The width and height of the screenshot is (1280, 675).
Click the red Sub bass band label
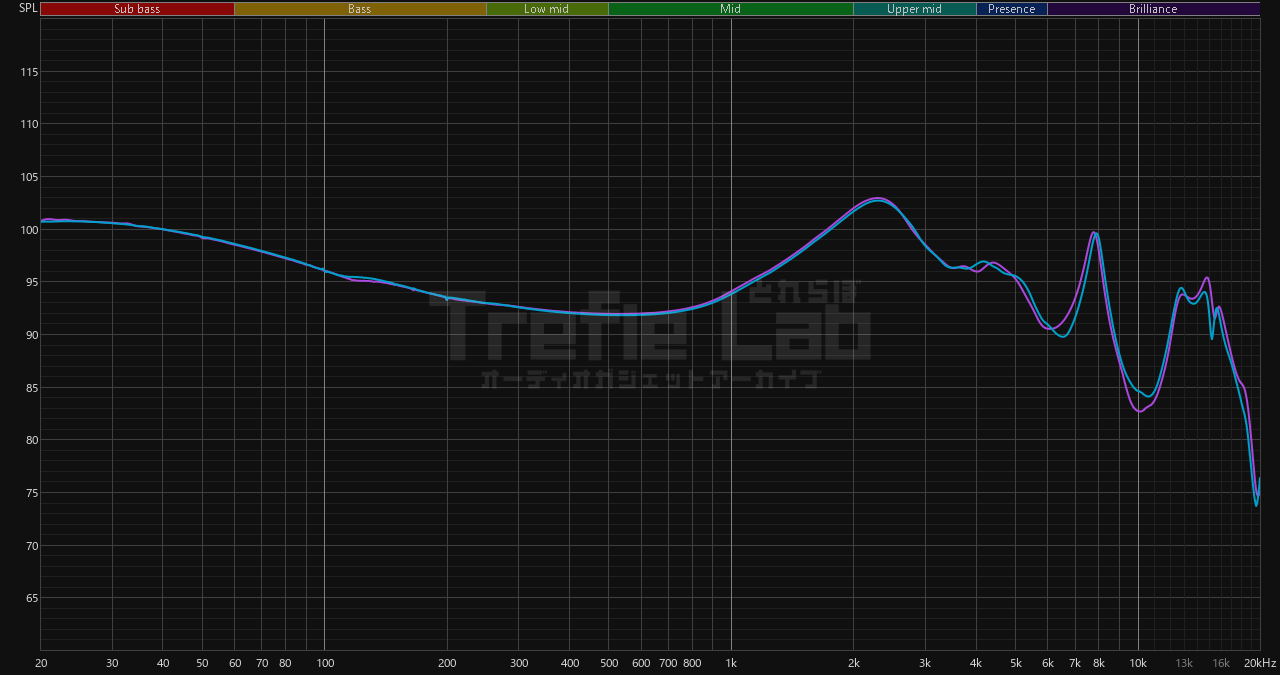tap(137, 9)
